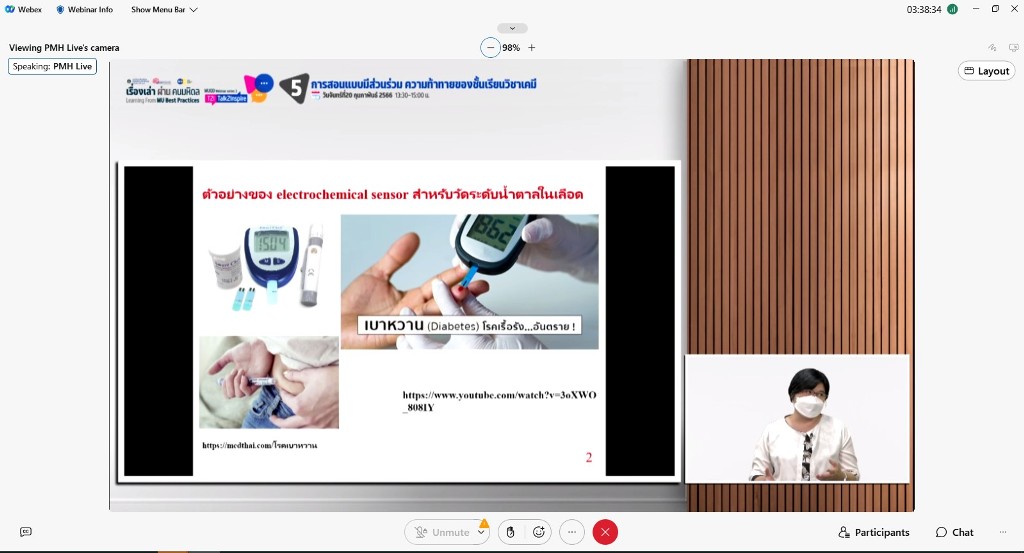Expand the top collapsed chevron bar
Screen dimensions: 1024x553
(512, 28)
